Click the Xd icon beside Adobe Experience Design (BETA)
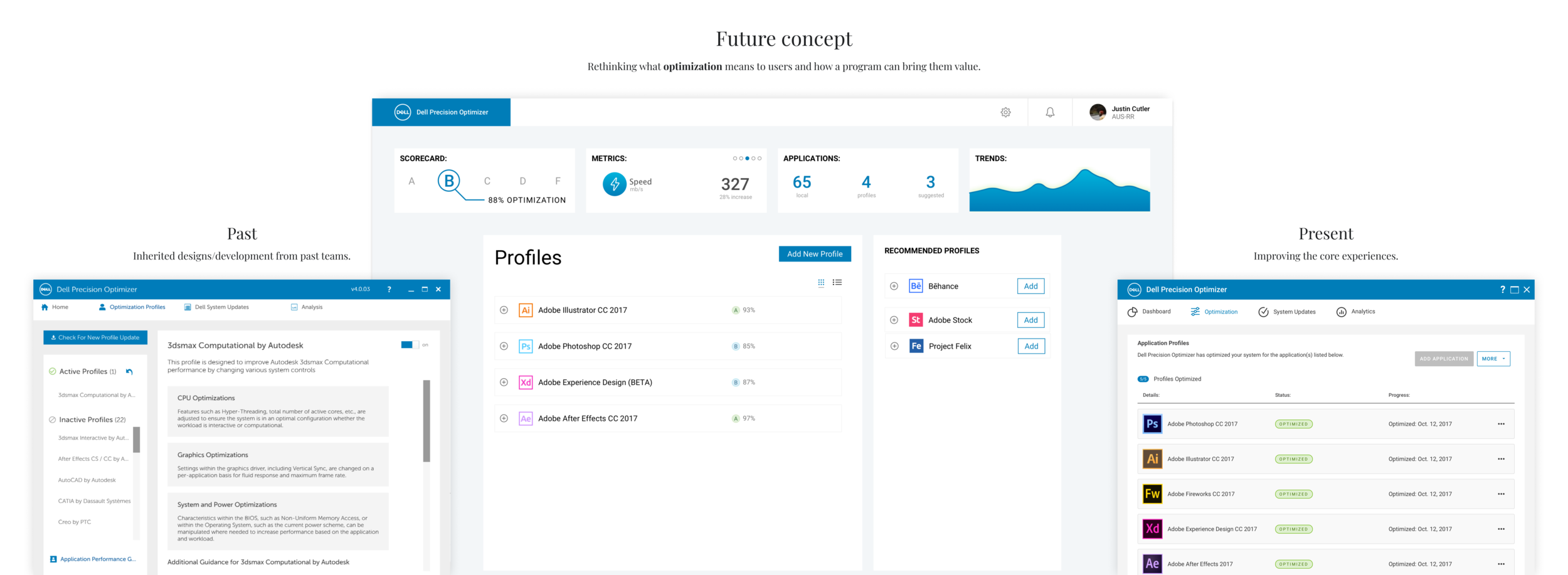The width and height of the screenshot is (1568, 575). pos(526,382)
